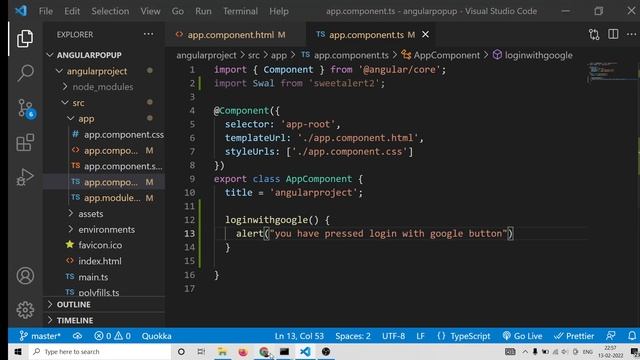Click the Open Changes compare icon
This screenshot has height=360, width=640.
coord(594,35)
